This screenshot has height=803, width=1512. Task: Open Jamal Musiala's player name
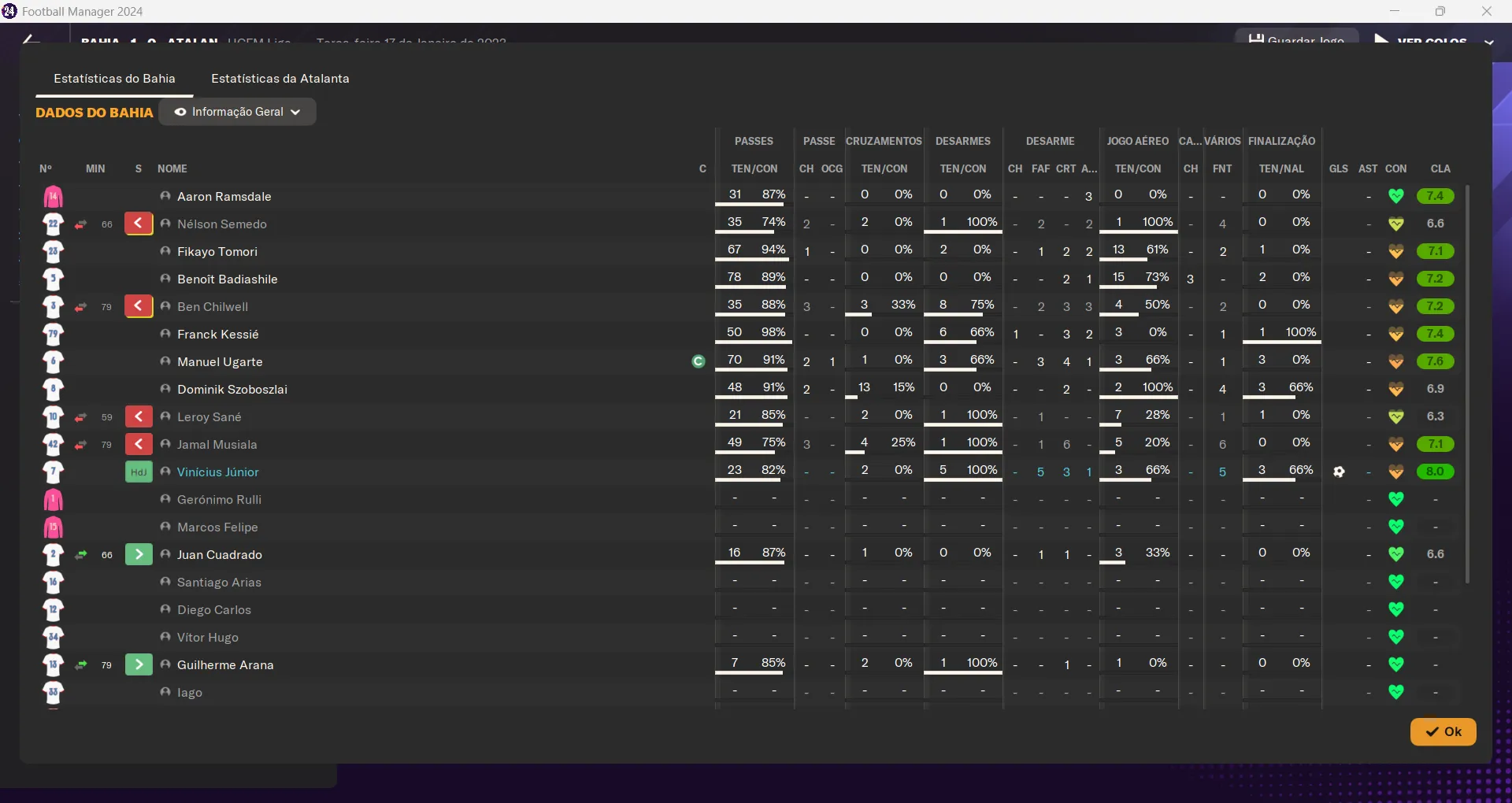217,444
